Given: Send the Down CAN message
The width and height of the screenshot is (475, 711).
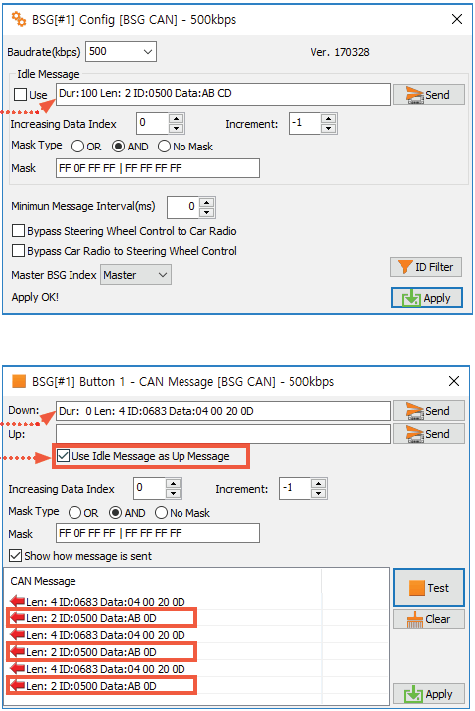Looking at the screenshot, I should (x=428, y=411).
